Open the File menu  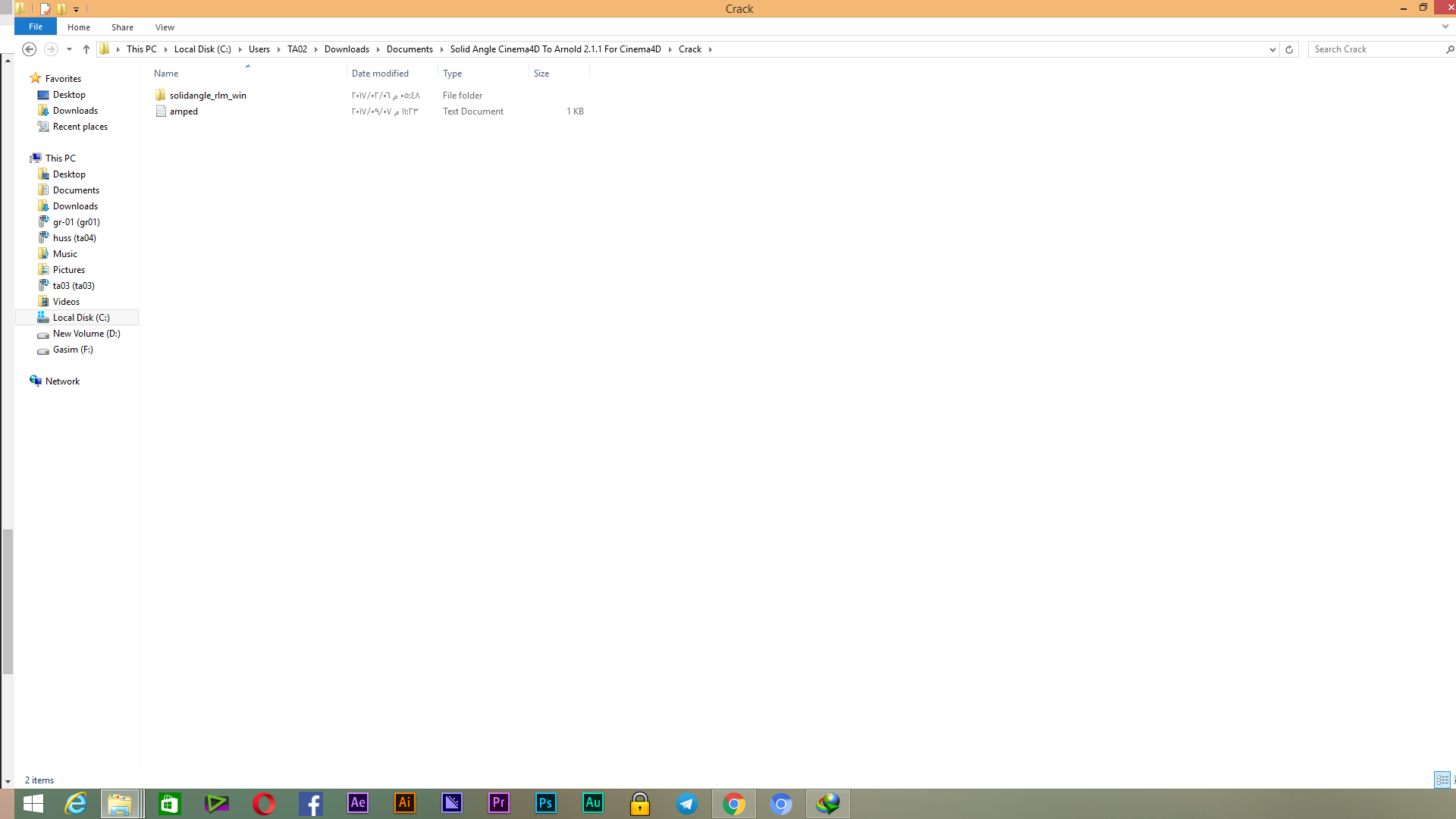[36, 27]
